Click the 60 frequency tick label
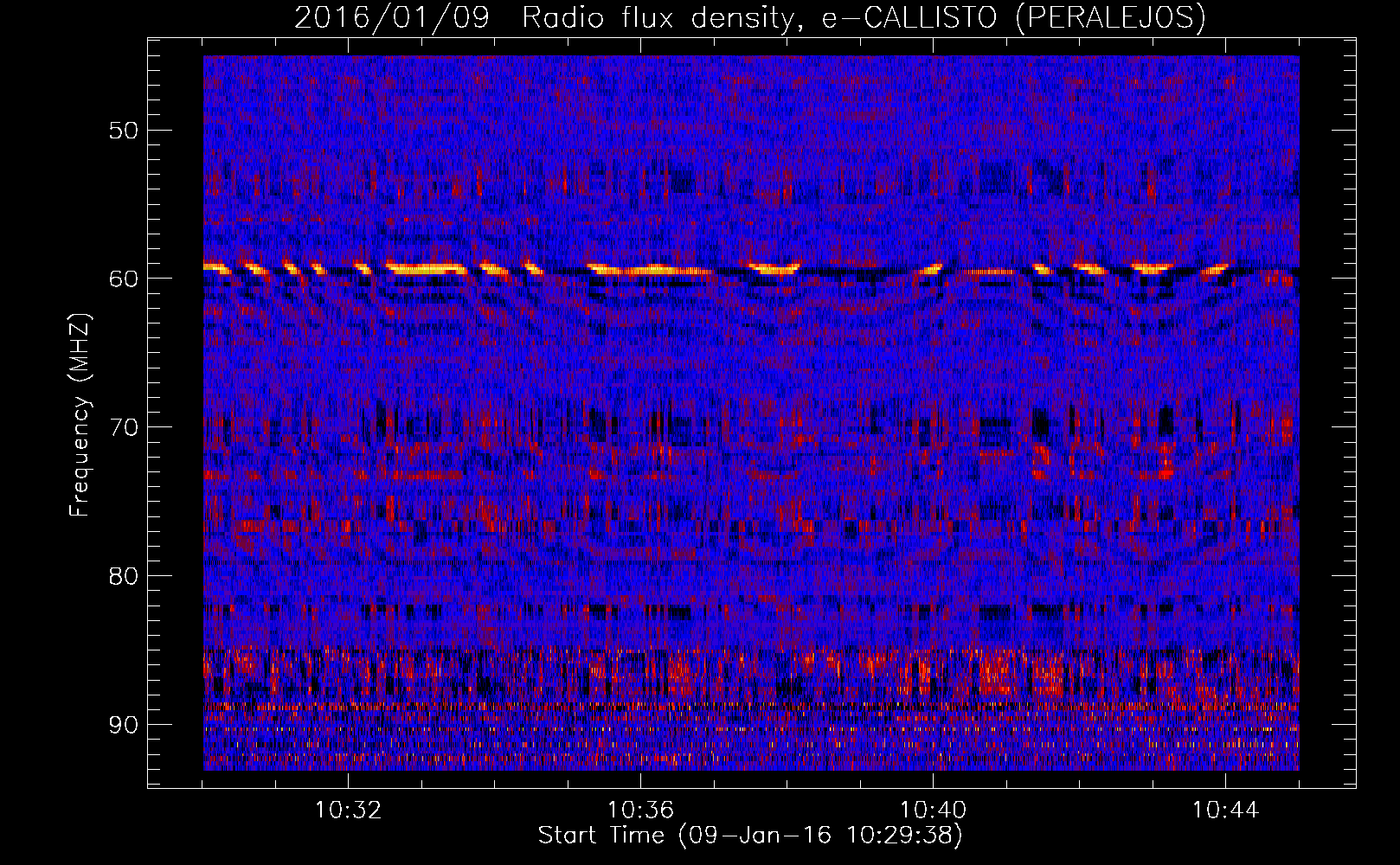 pyautogui.click(x=123, y=279)
